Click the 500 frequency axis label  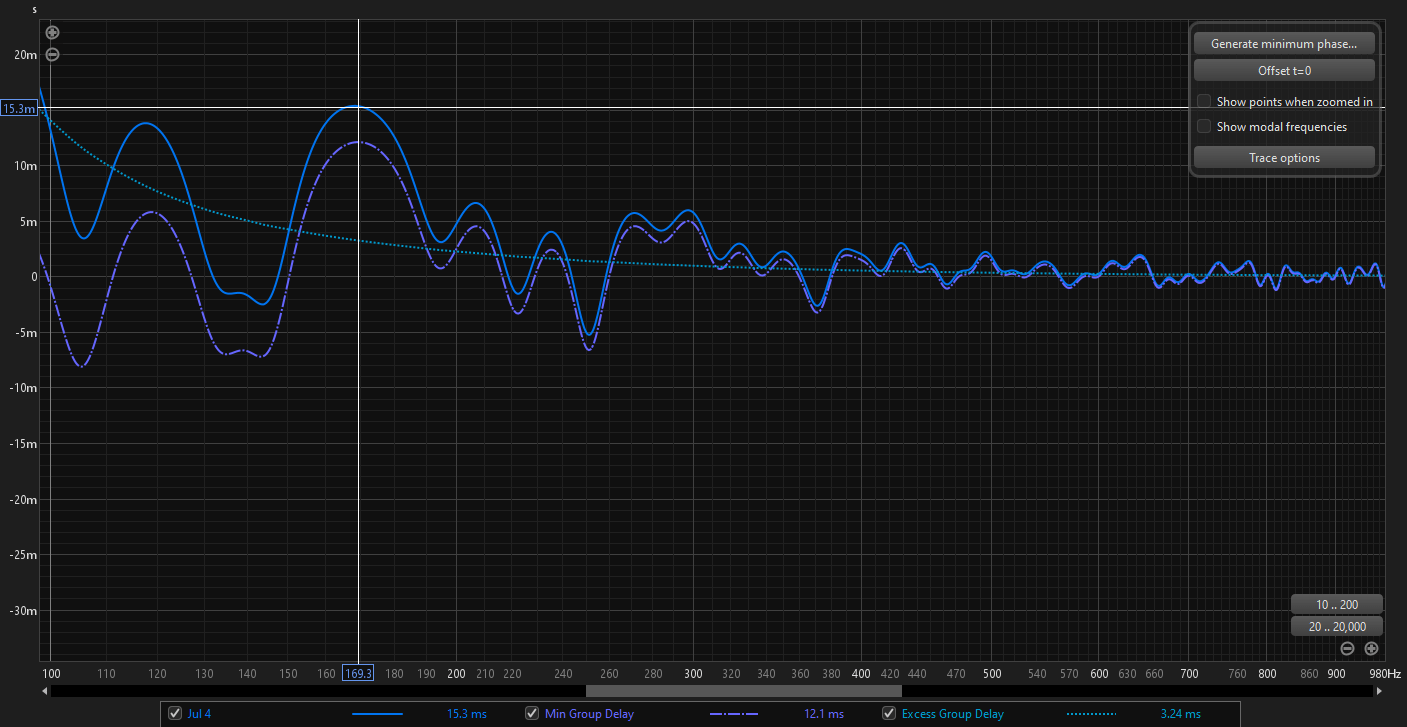(x=992, y=674)
